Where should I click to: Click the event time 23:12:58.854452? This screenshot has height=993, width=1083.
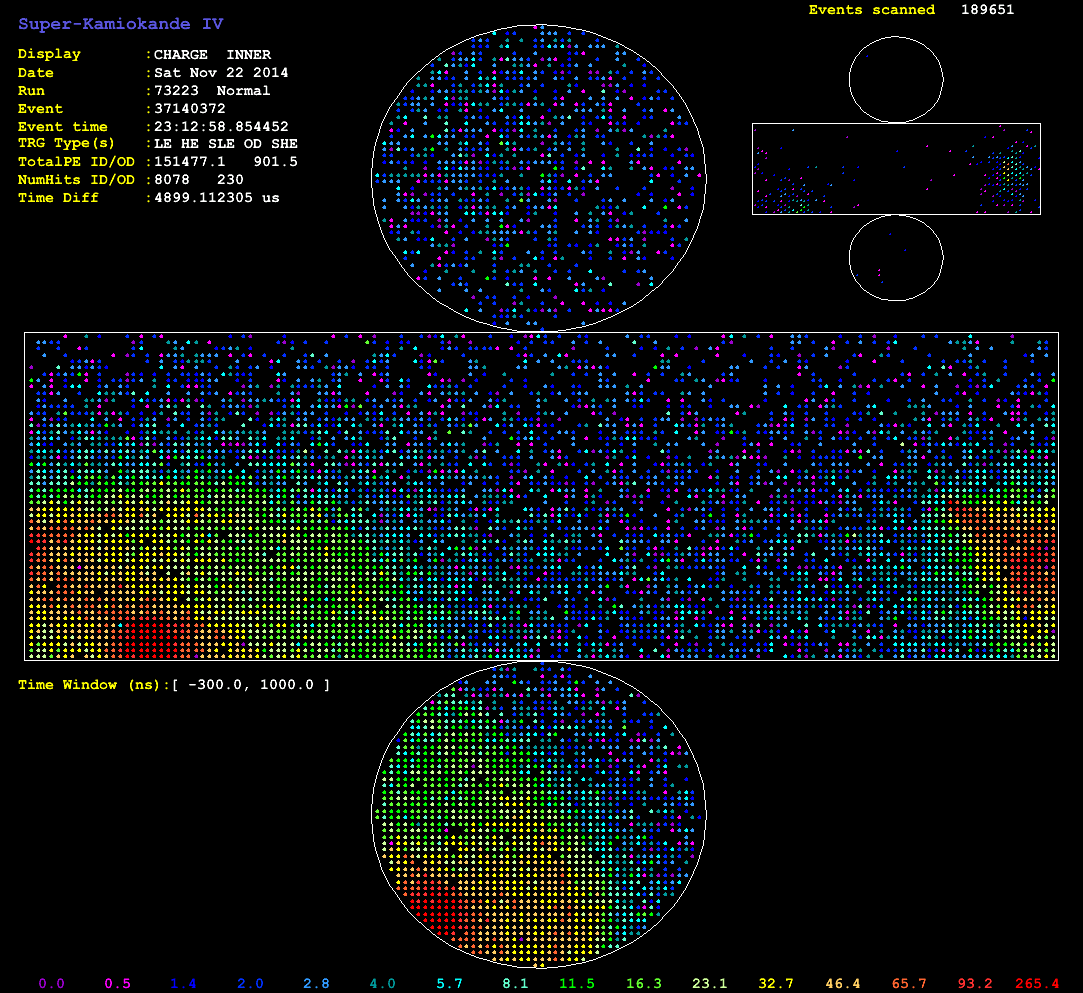pyautogui.click(x=221, y=127)
